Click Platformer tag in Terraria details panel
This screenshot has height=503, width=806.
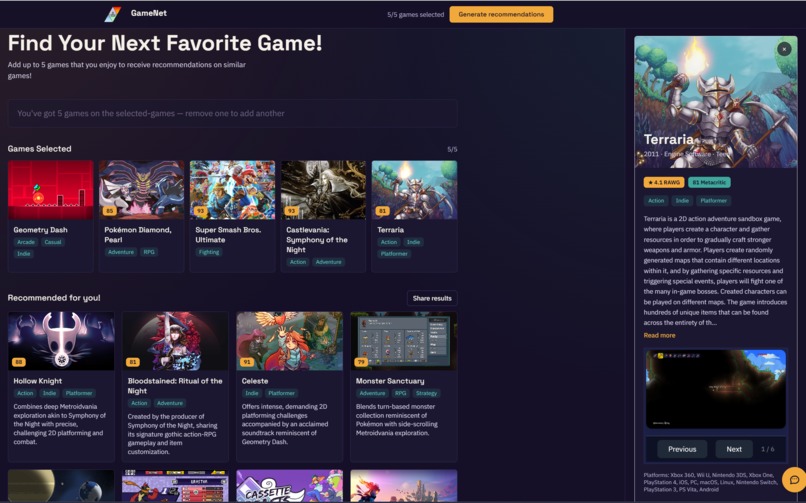[x=713, y=200]
